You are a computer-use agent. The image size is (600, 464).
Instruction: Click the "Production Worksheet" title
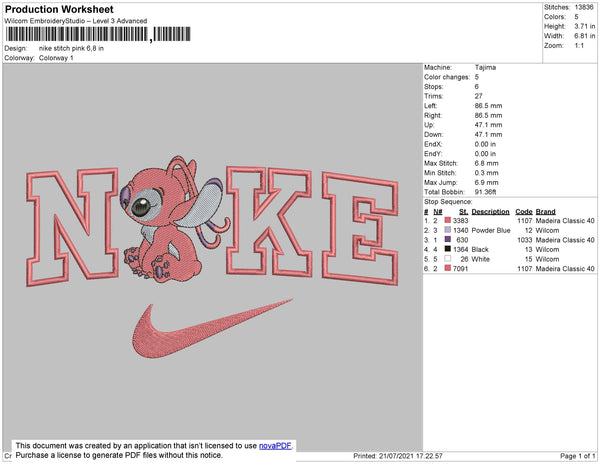pyautogui.click(x=59, y=9)
